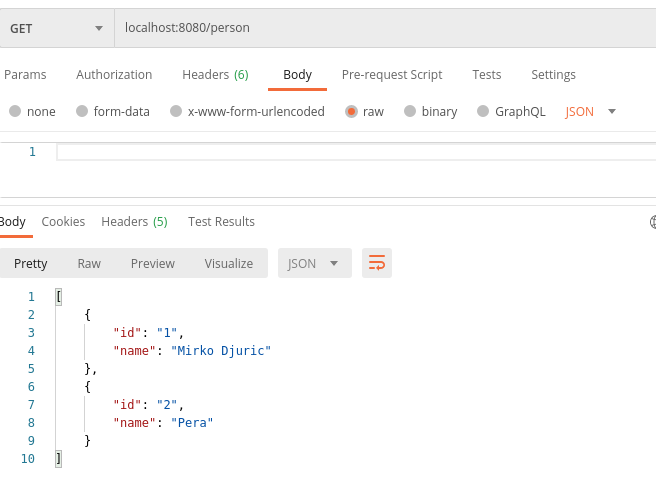
Task: Open the request Settings tab
Action: click(553, 74)
